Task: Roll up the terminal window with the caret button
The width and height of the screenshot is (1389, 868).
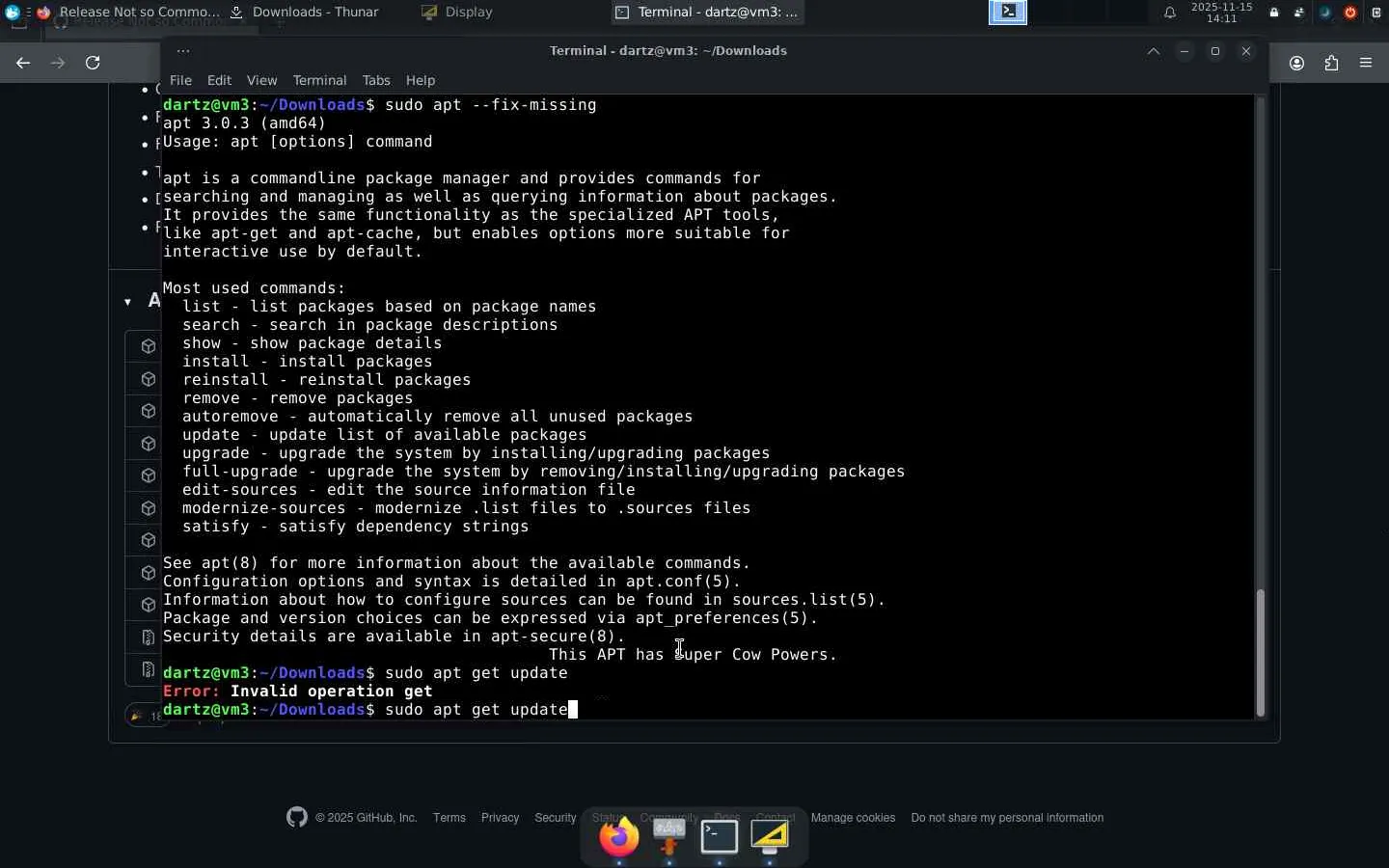Action: coord(1154,51)
